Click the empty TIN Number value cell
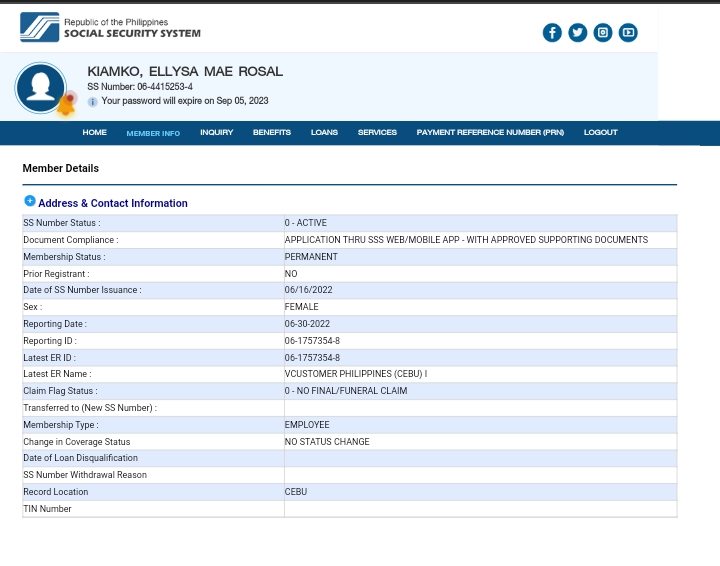 pos(480,509)
